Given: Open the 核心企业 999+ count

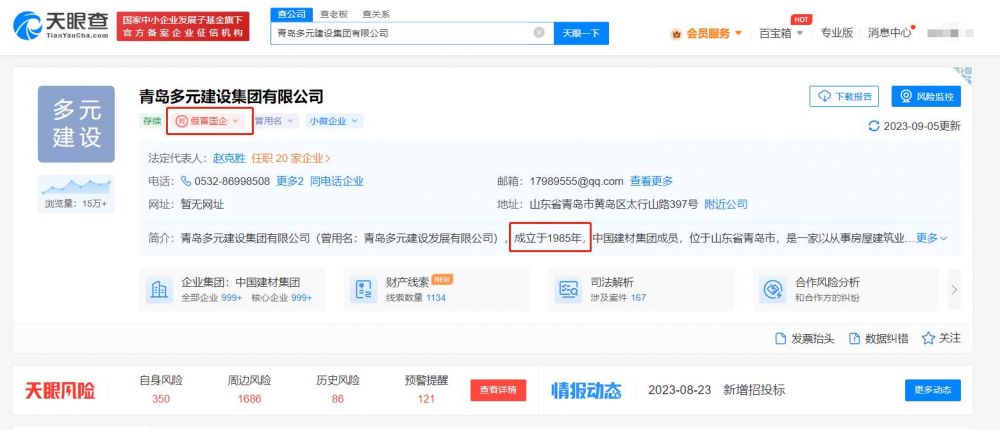Looking at the screenshot, I should (x=281, y=298).
